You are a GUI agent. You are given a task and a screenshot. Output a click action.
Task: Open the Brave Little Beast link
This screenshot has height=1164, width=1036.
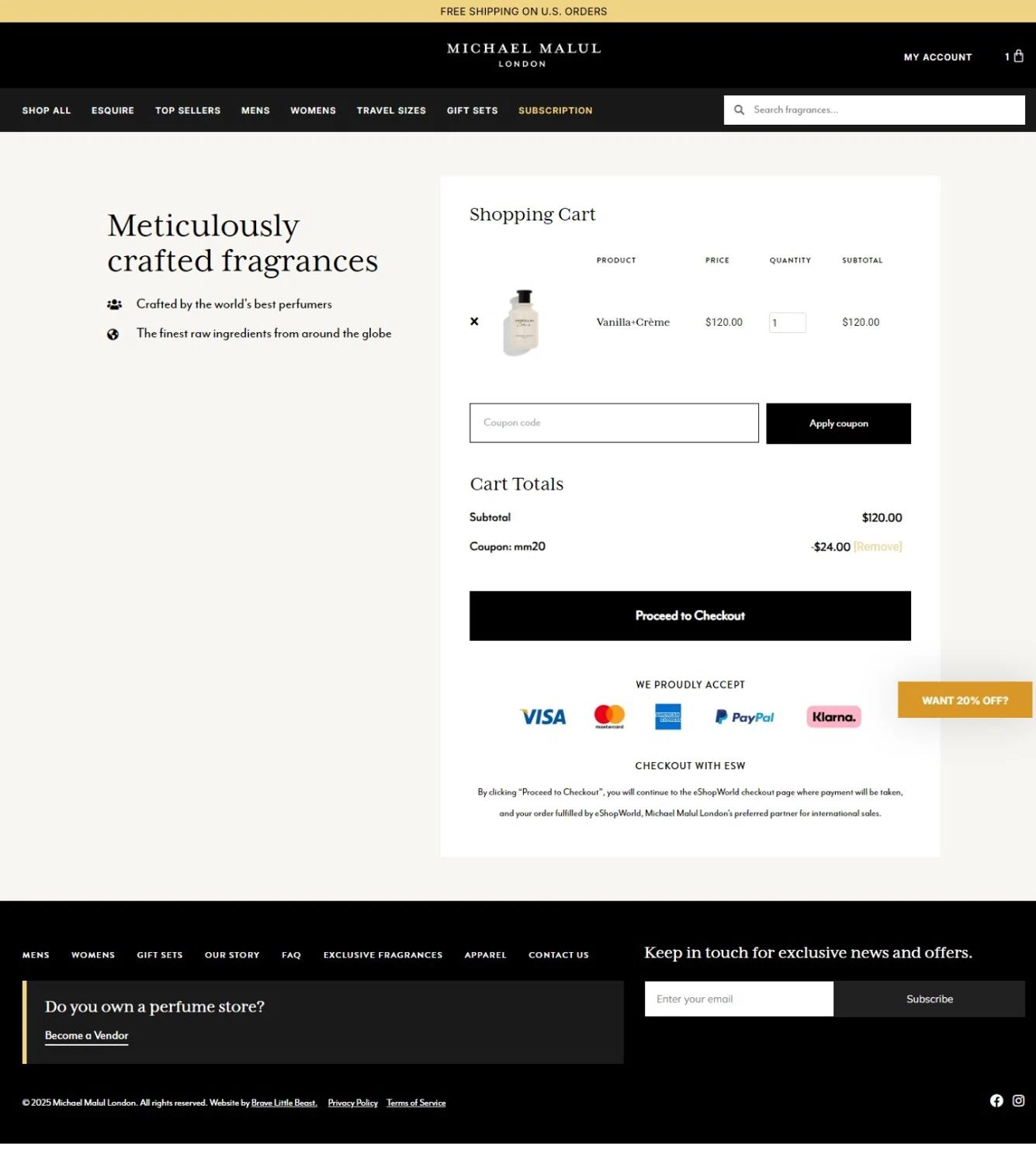[284, 1103]
